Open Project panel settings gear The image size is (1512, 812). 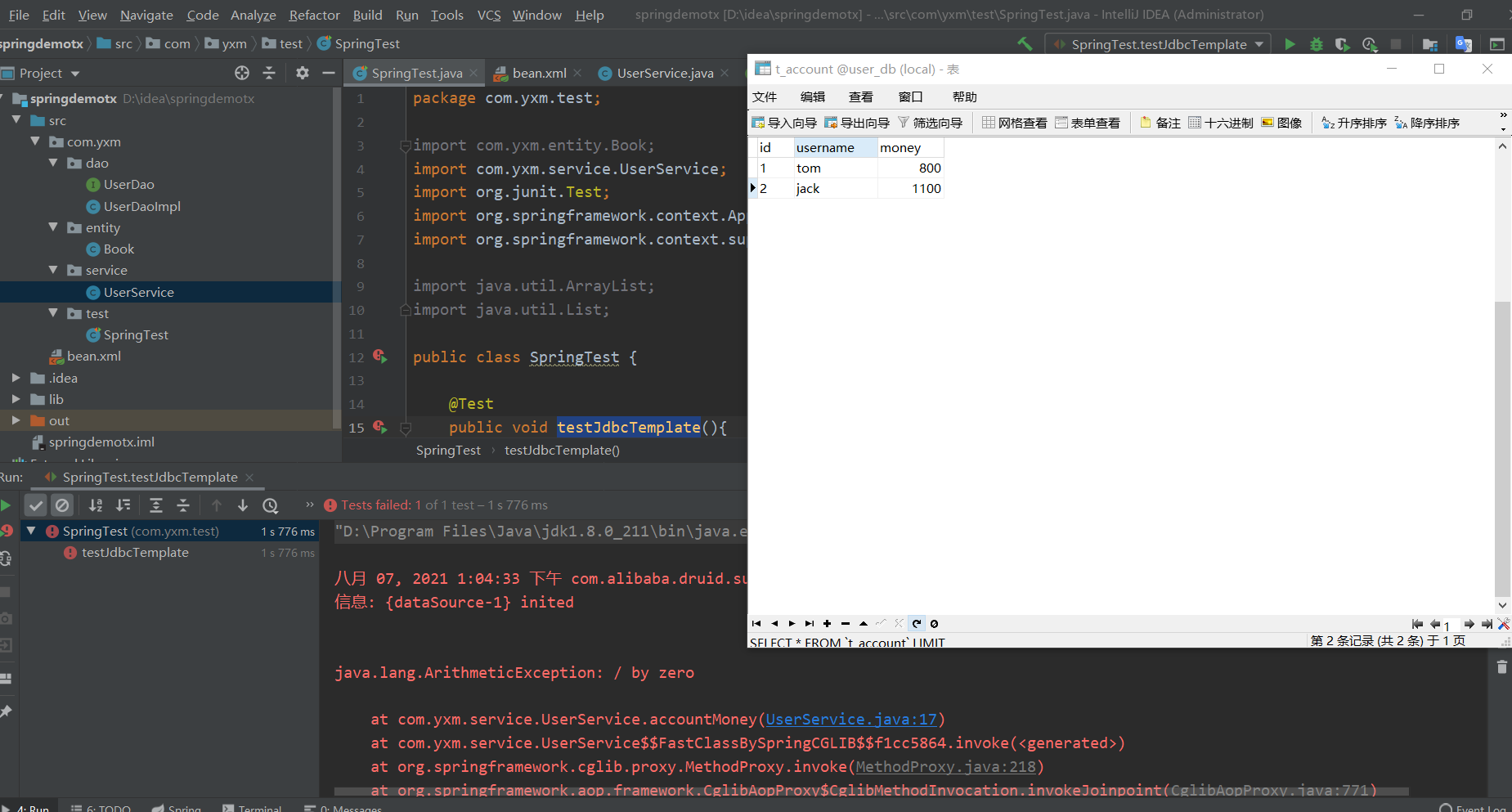[303, 73]
